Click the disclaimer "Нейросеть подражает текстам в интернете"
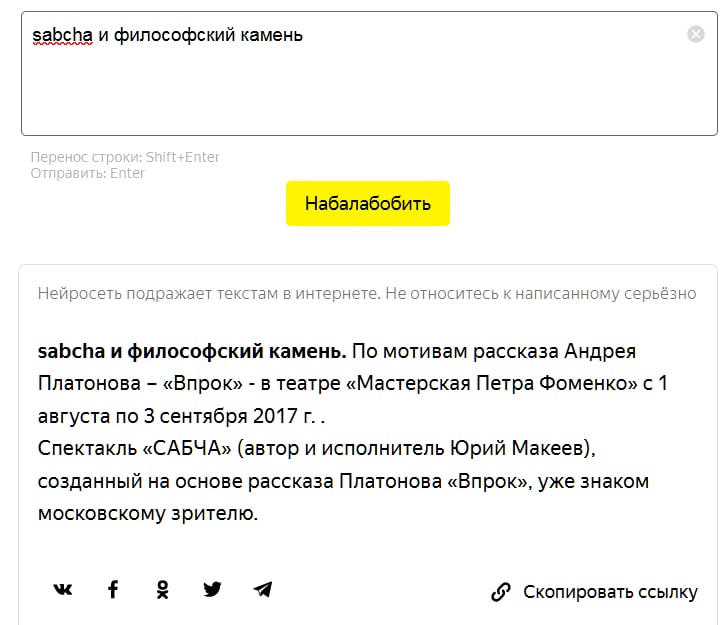 click(209, 293)
